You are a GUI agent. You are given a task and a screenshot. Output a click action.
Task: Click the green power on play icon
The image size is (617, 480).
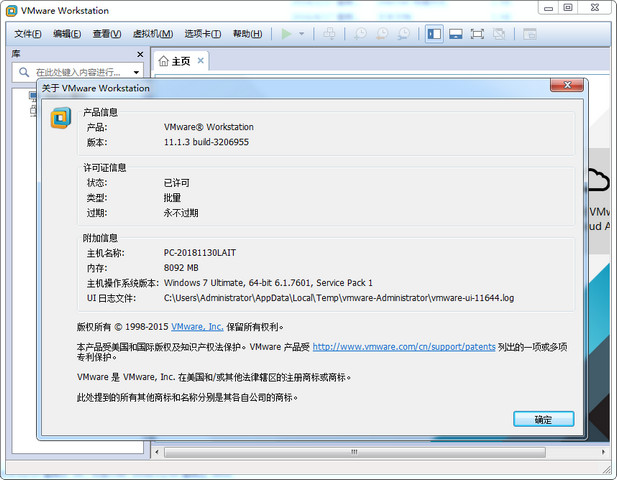(286, 34)
